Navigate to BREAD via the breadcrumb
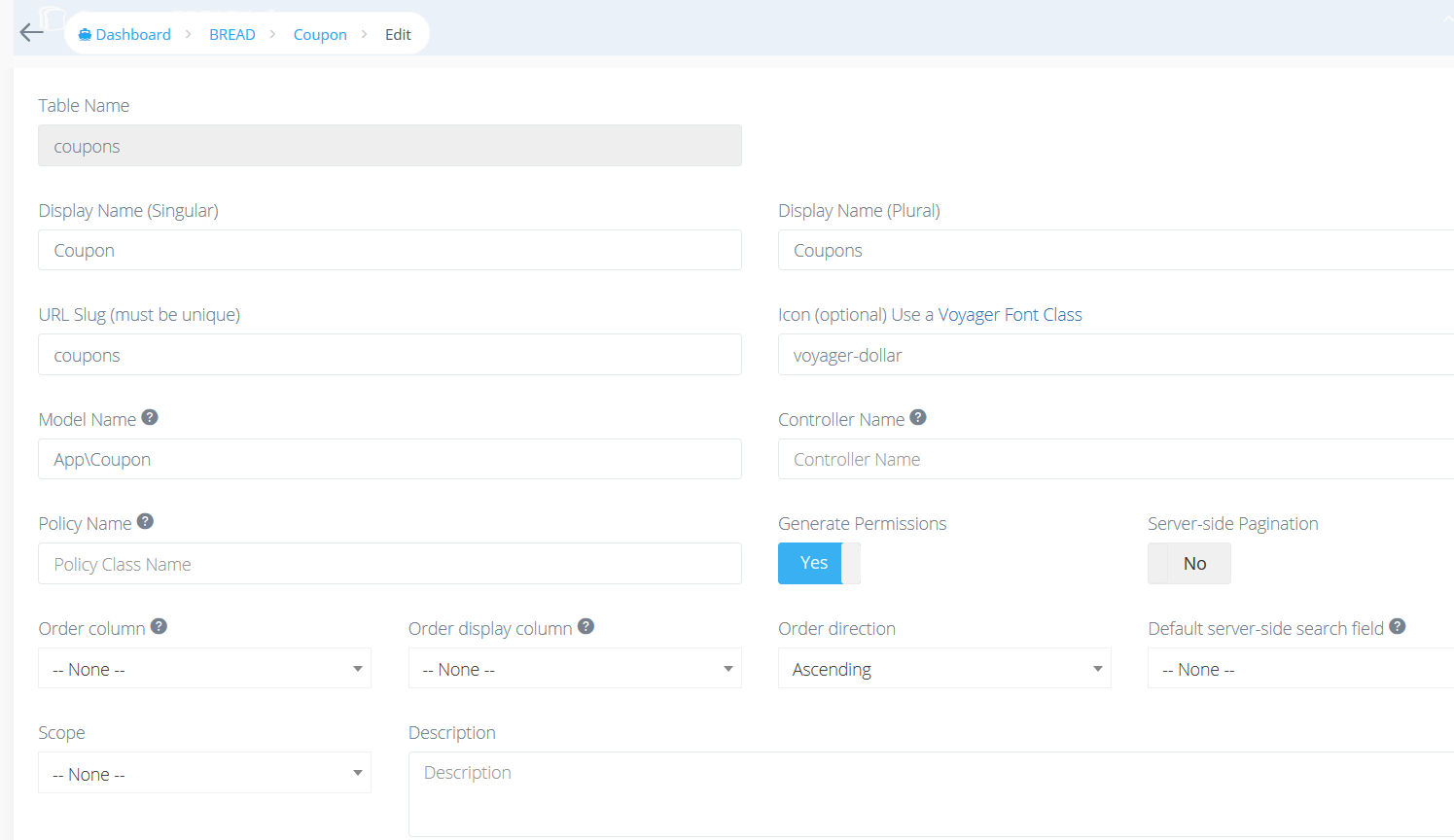Image resolution: width=1454 pixels, height=840 pixels. tap(231, 34)
